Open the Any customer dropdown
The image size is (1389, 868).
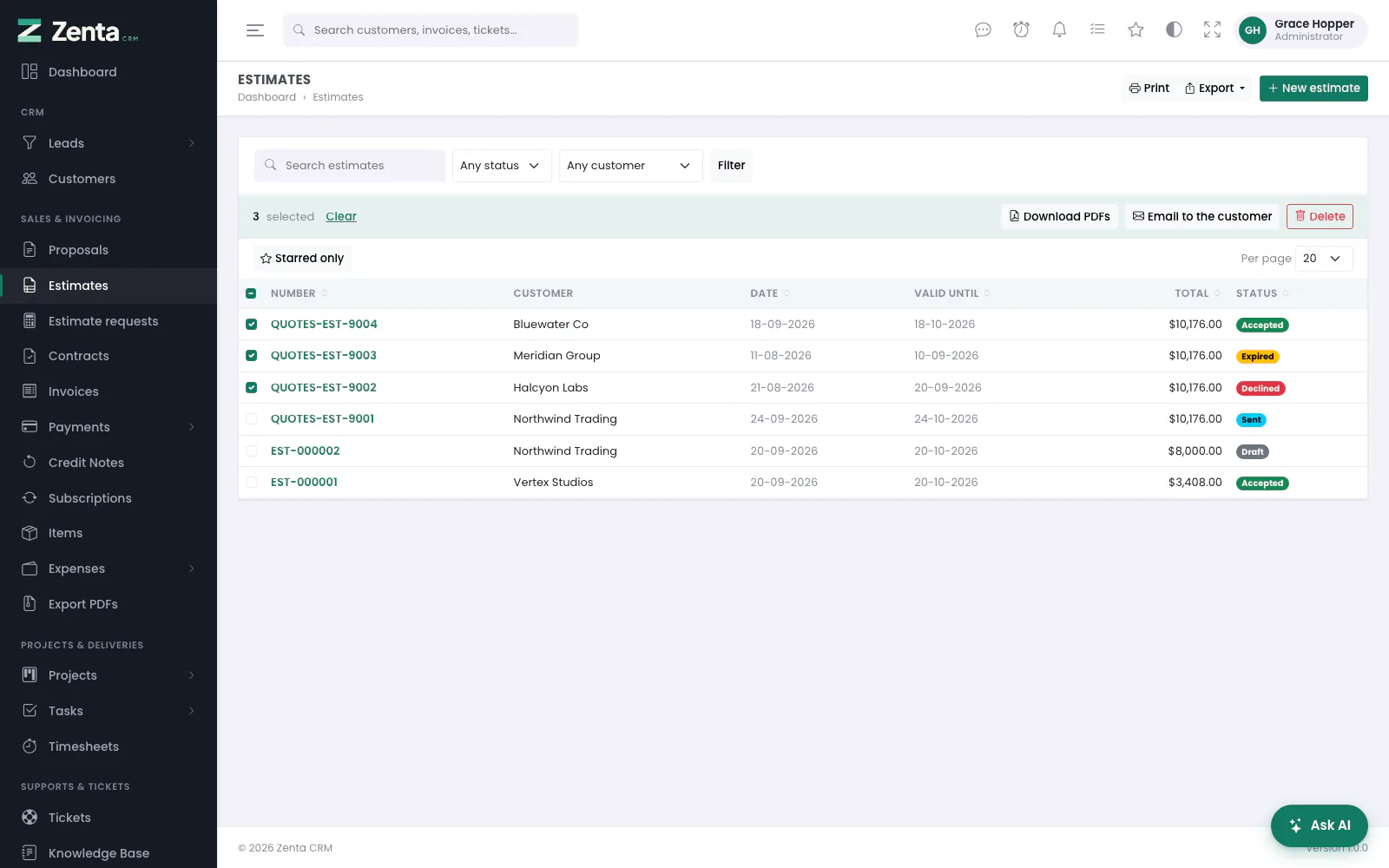pos(630,166)
